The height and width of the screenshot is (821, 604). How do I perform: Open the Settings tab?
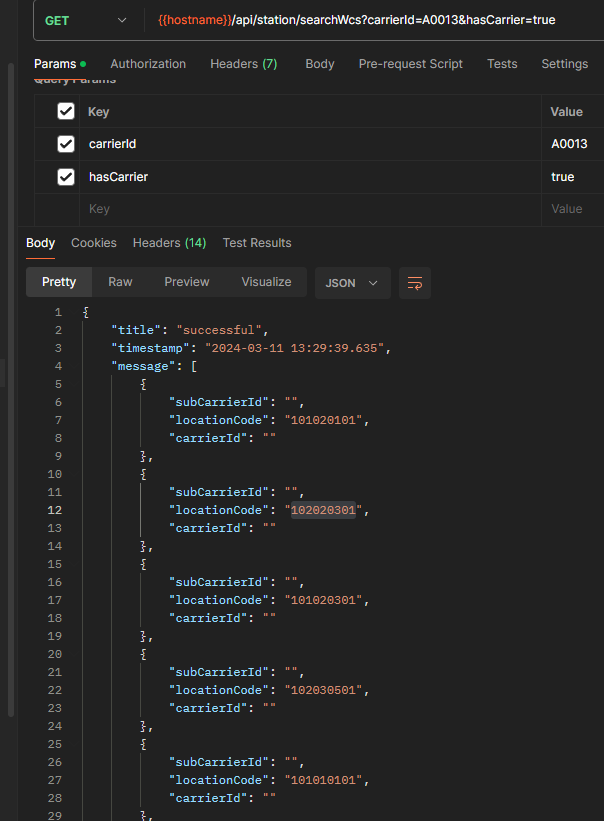(x=564, y=64)
